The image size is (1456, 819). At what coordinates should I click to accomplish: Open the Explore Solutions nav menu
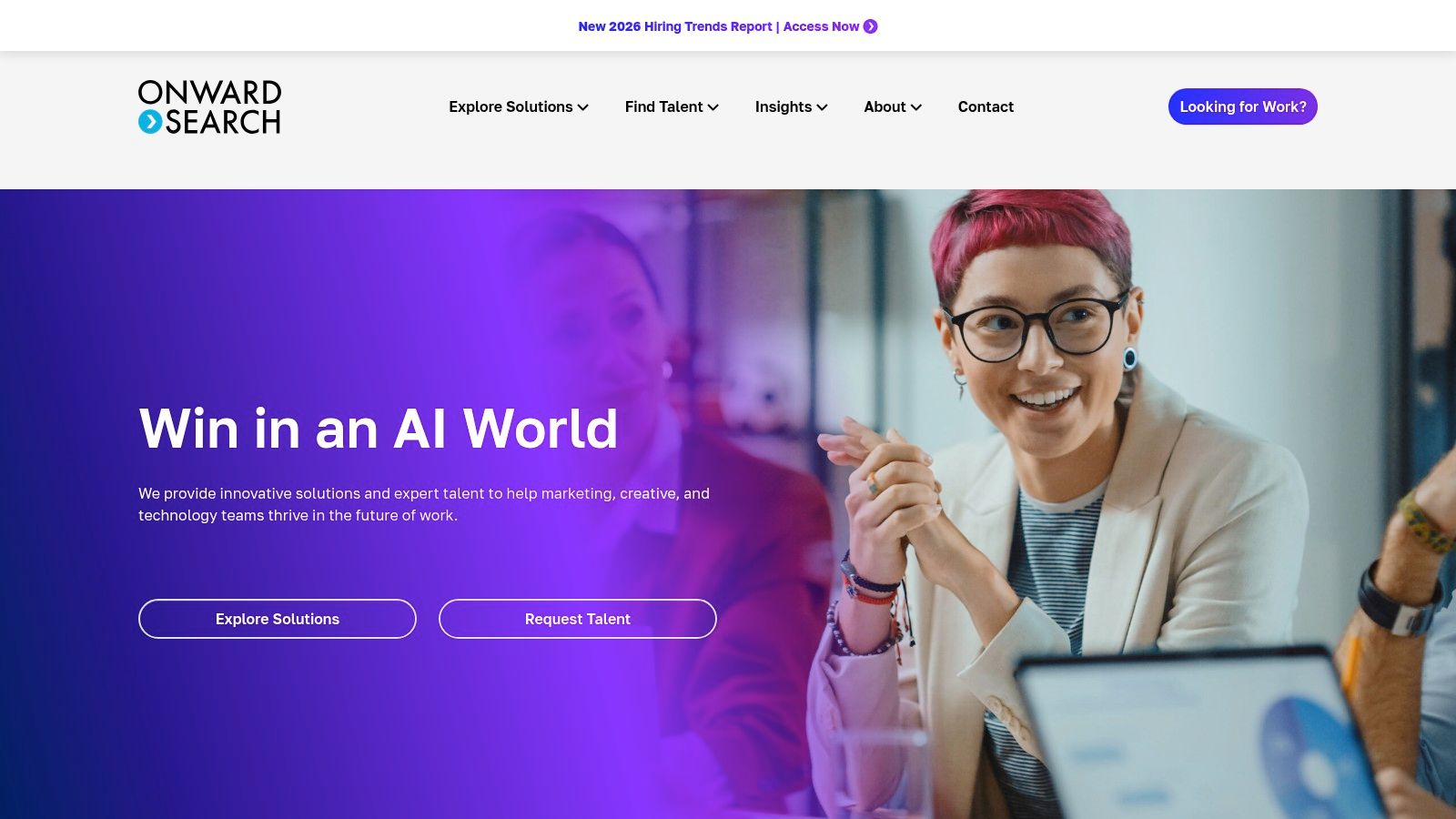tap(519, 106)
